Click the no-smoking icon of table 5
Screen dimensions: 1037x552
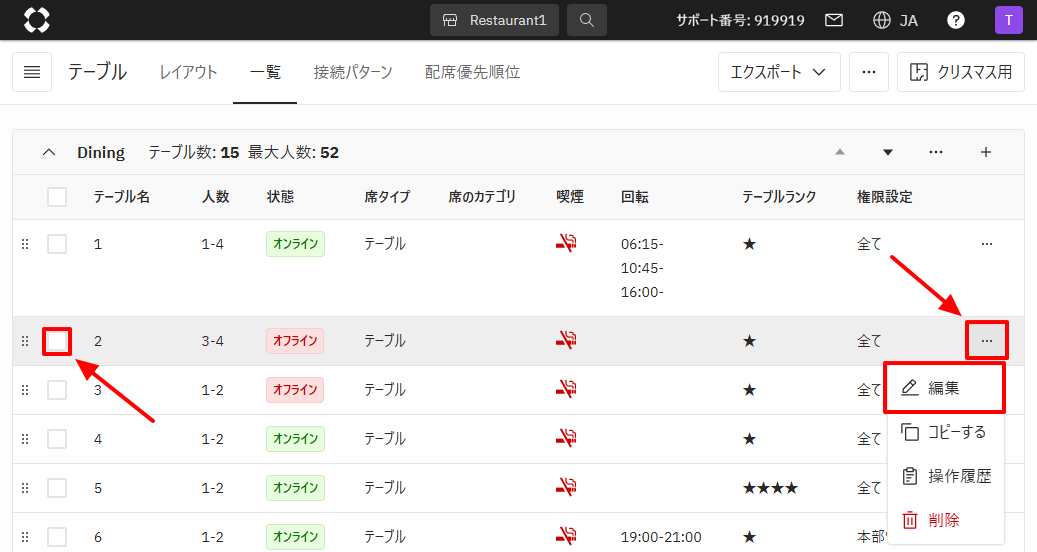(x=566, y=488)
